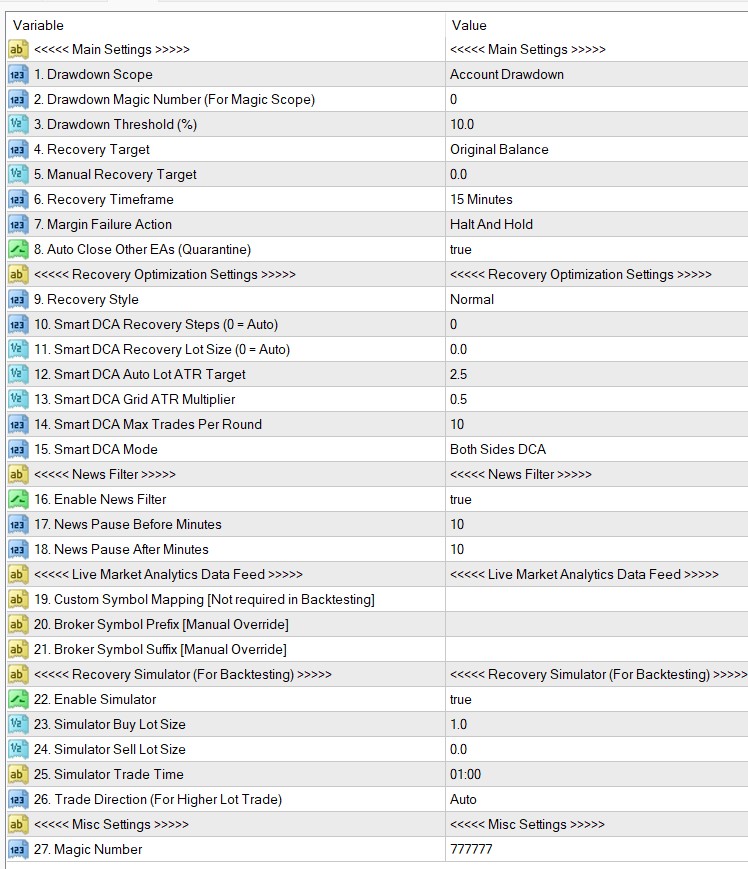This screenshot has width=748, height=869.
Task: Click the Value column header
Action: (x=469, y=25)
